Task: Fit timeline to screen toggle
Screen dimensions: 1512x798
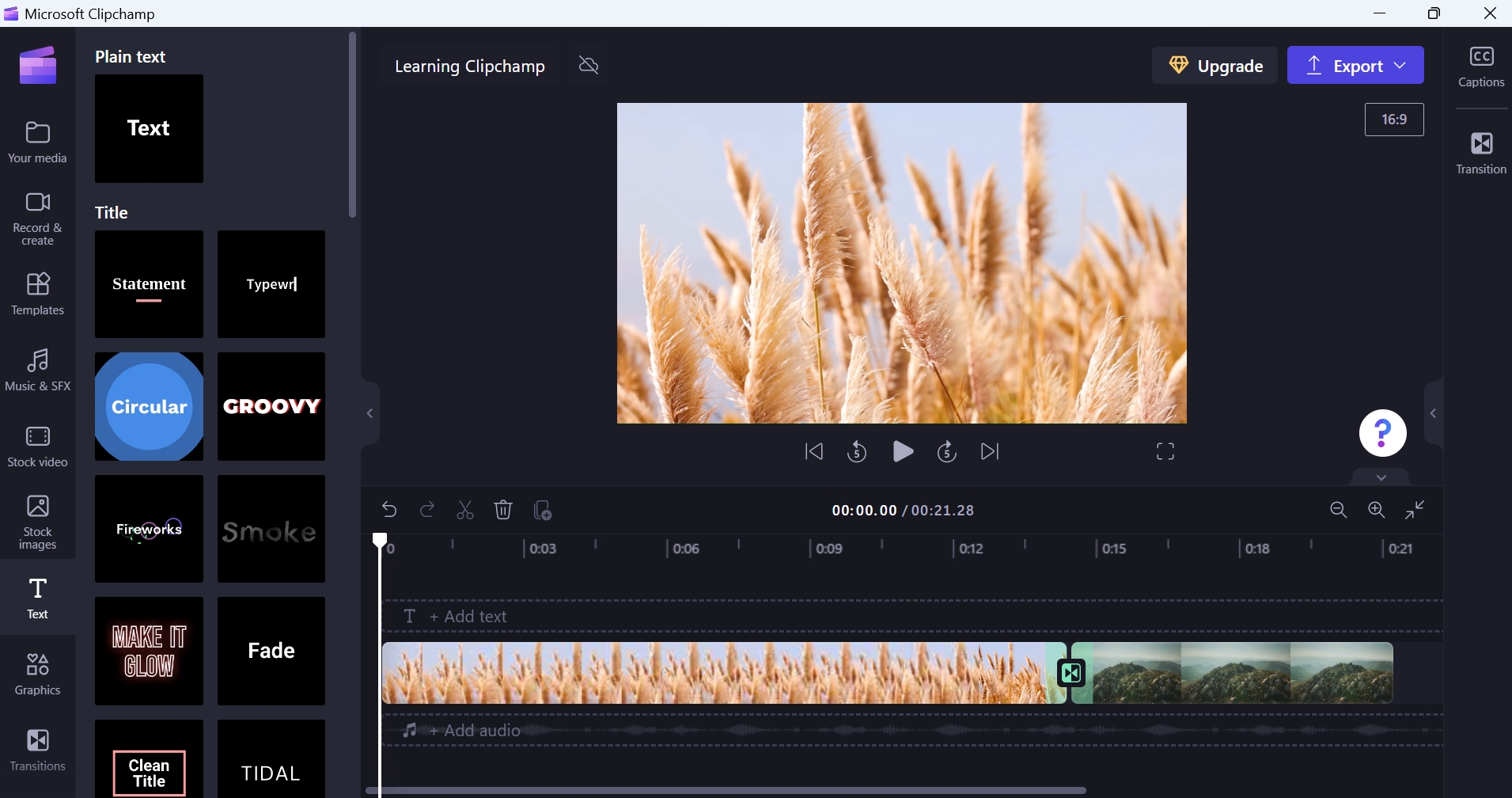Action: [x=1415, y=510]
